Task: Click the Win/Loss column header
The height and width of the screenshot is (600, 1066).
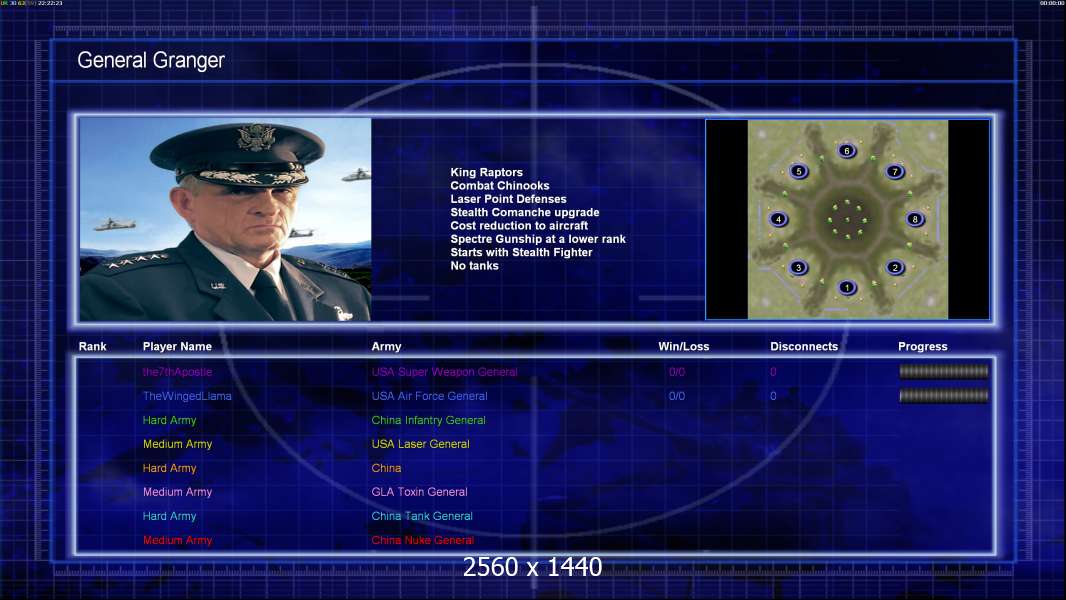Action: pyautogui.click(x=683, y=347)
